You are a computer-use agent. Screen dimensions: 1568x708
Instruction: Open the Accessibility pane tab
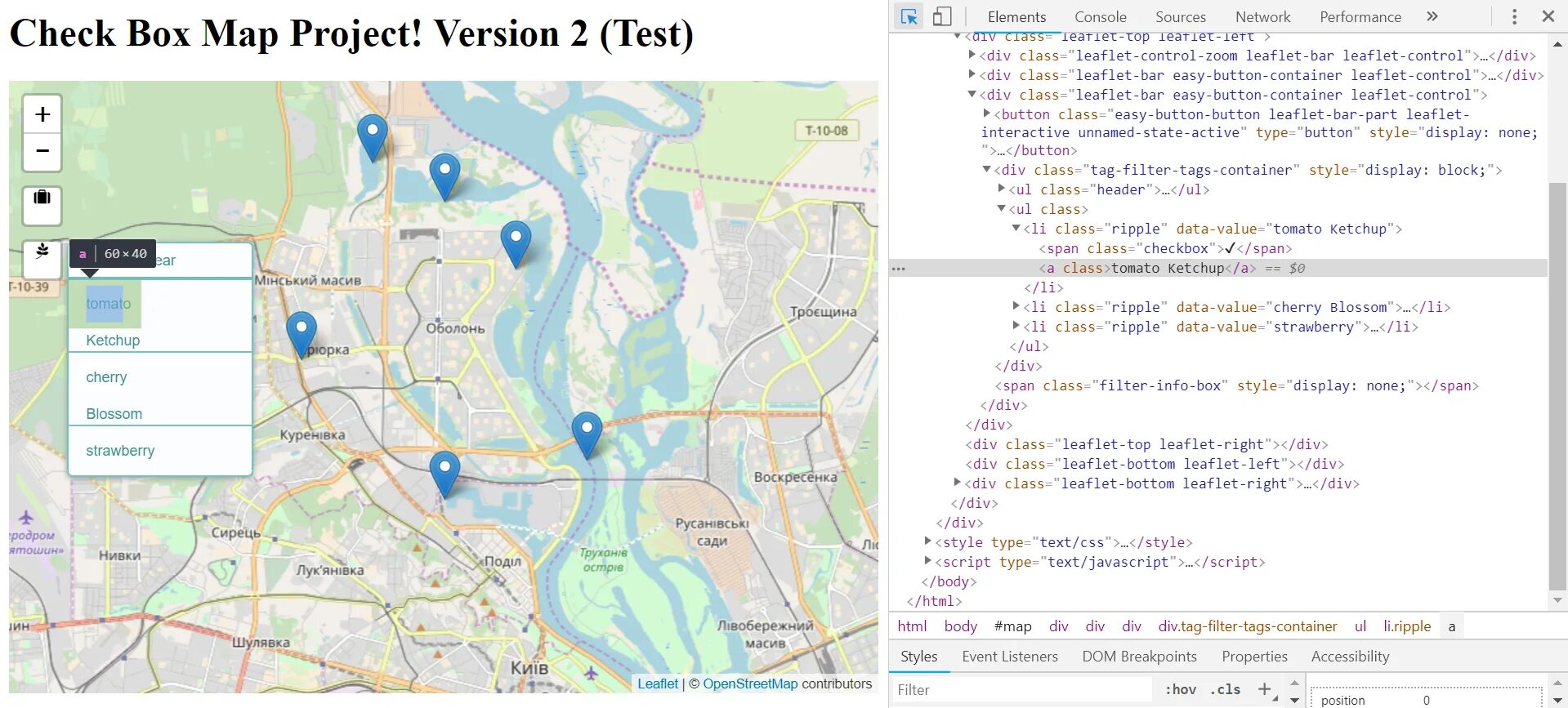click(1350, 657)
